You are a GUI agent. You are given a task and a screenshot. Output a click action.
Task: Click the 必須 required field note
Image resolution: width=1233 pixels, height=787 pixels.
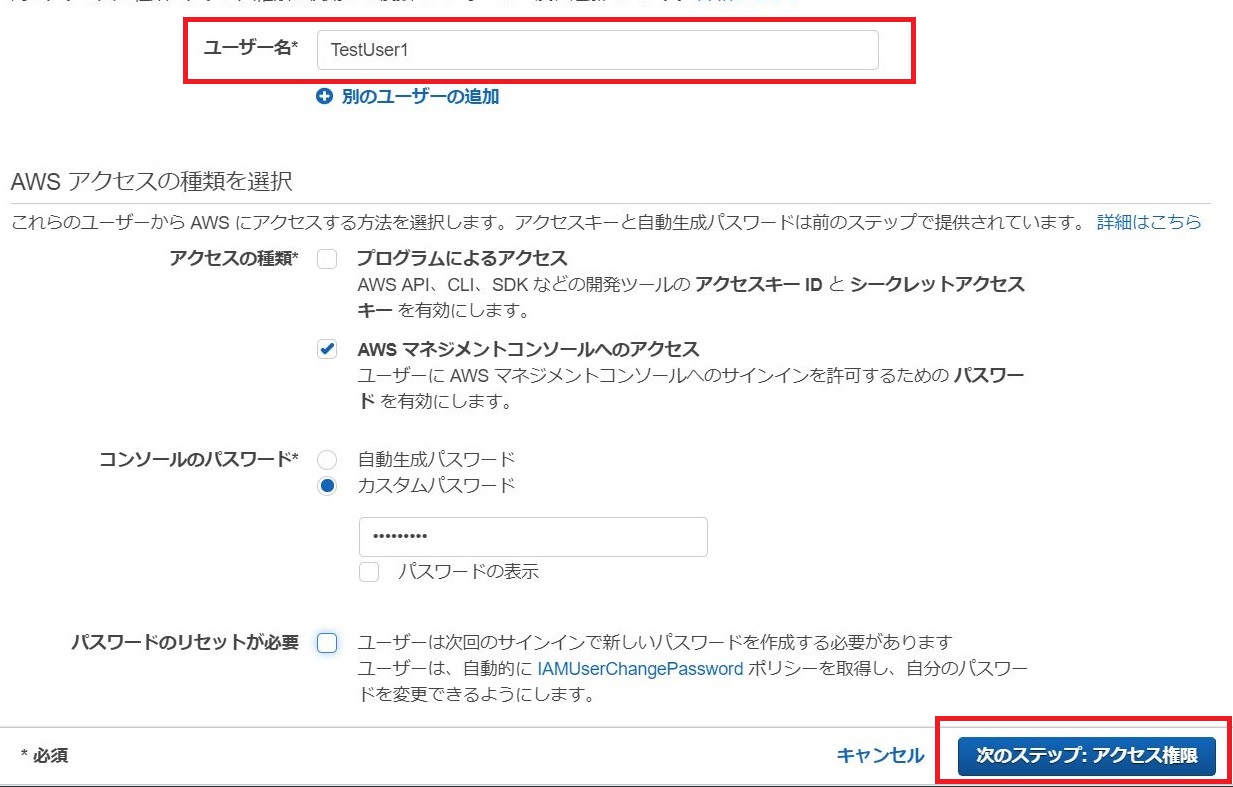(41, 757)
